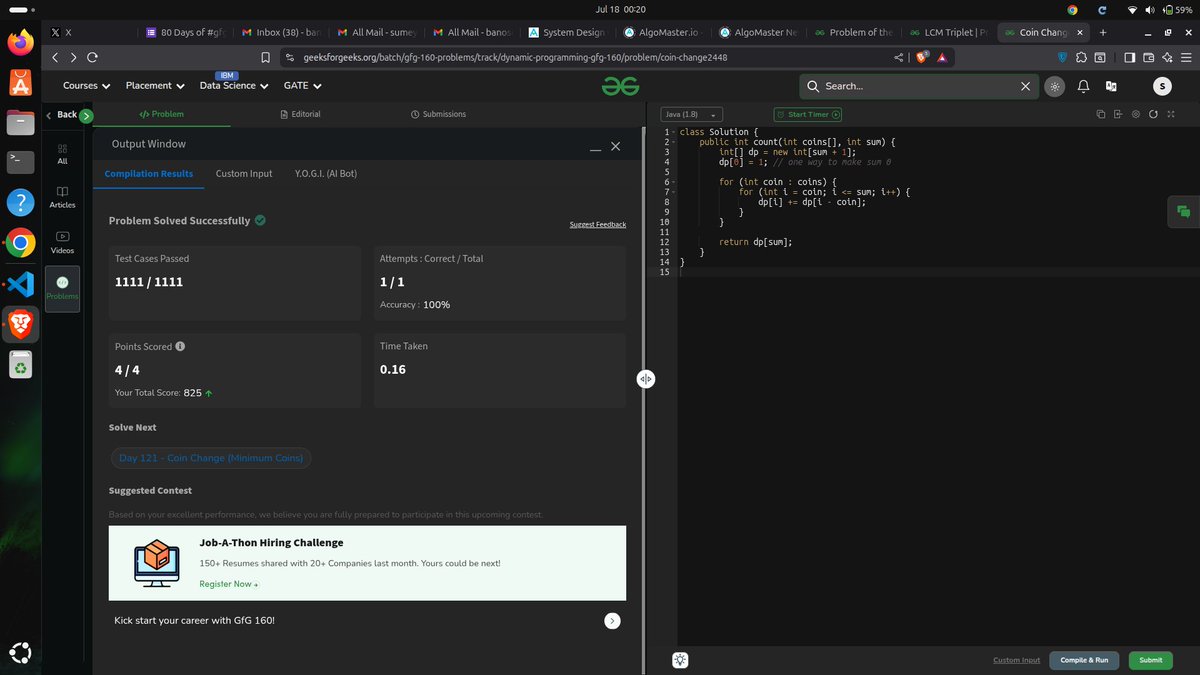Open the Y.O.G.I. (AI Bot) tab
The image size is (1200, 675).
[325, 173]
